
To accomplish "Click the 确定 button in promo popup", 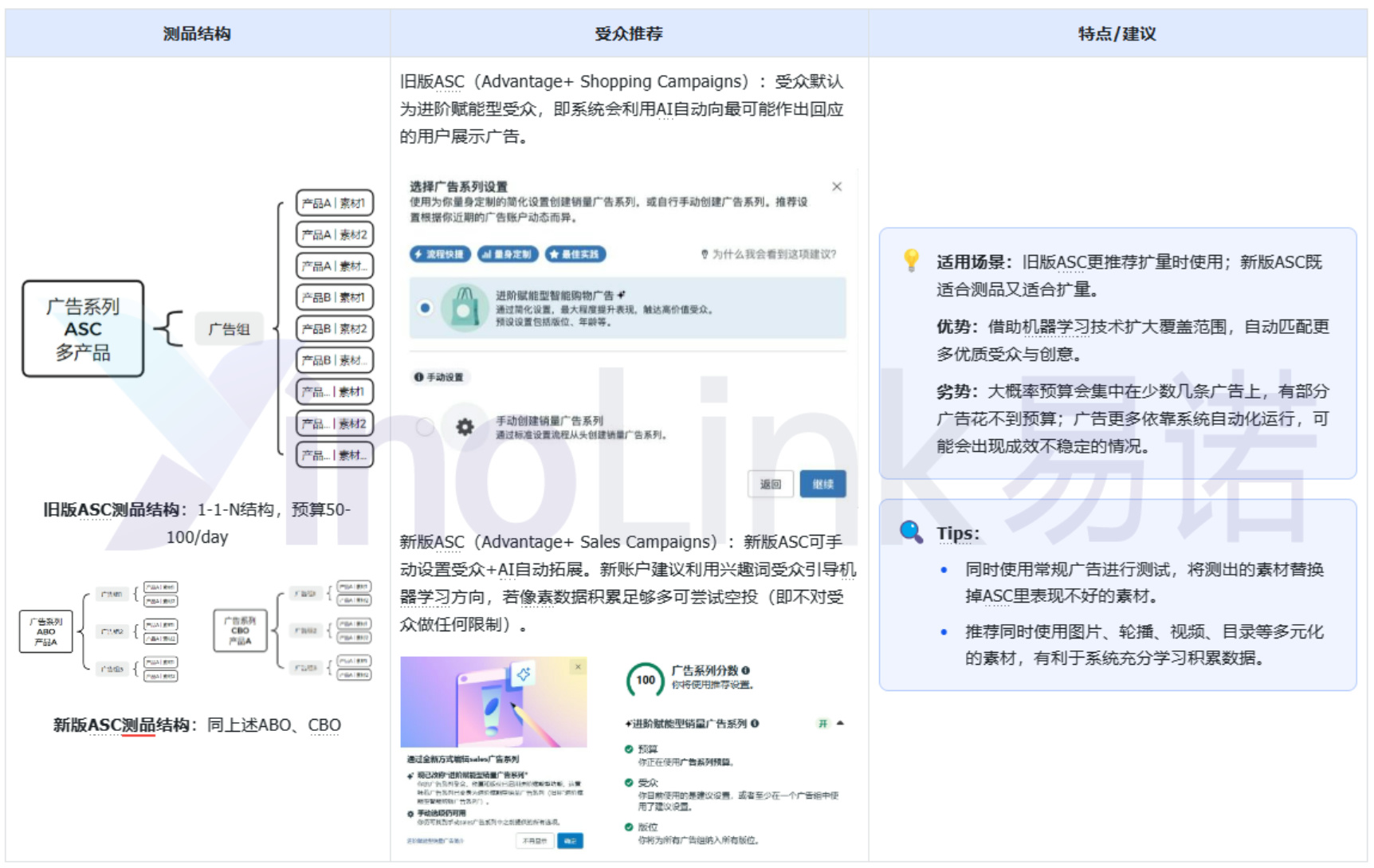I will click(x=570, y=841).
